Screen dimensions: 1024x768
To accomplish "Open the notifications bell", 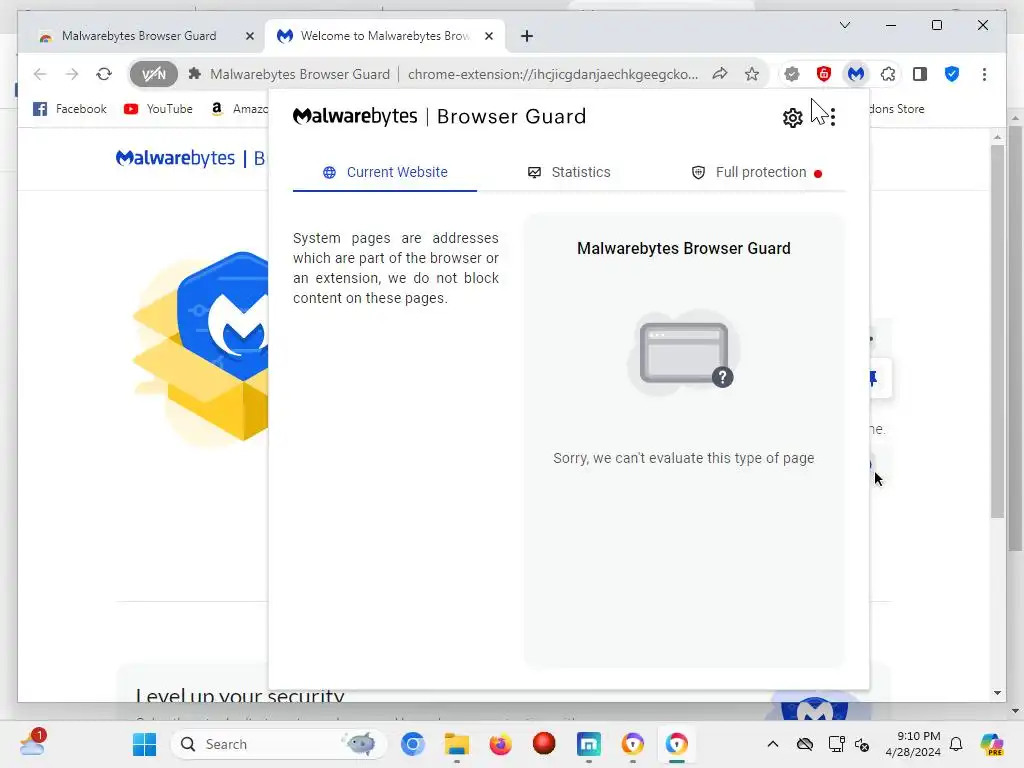I will point(956,744).
